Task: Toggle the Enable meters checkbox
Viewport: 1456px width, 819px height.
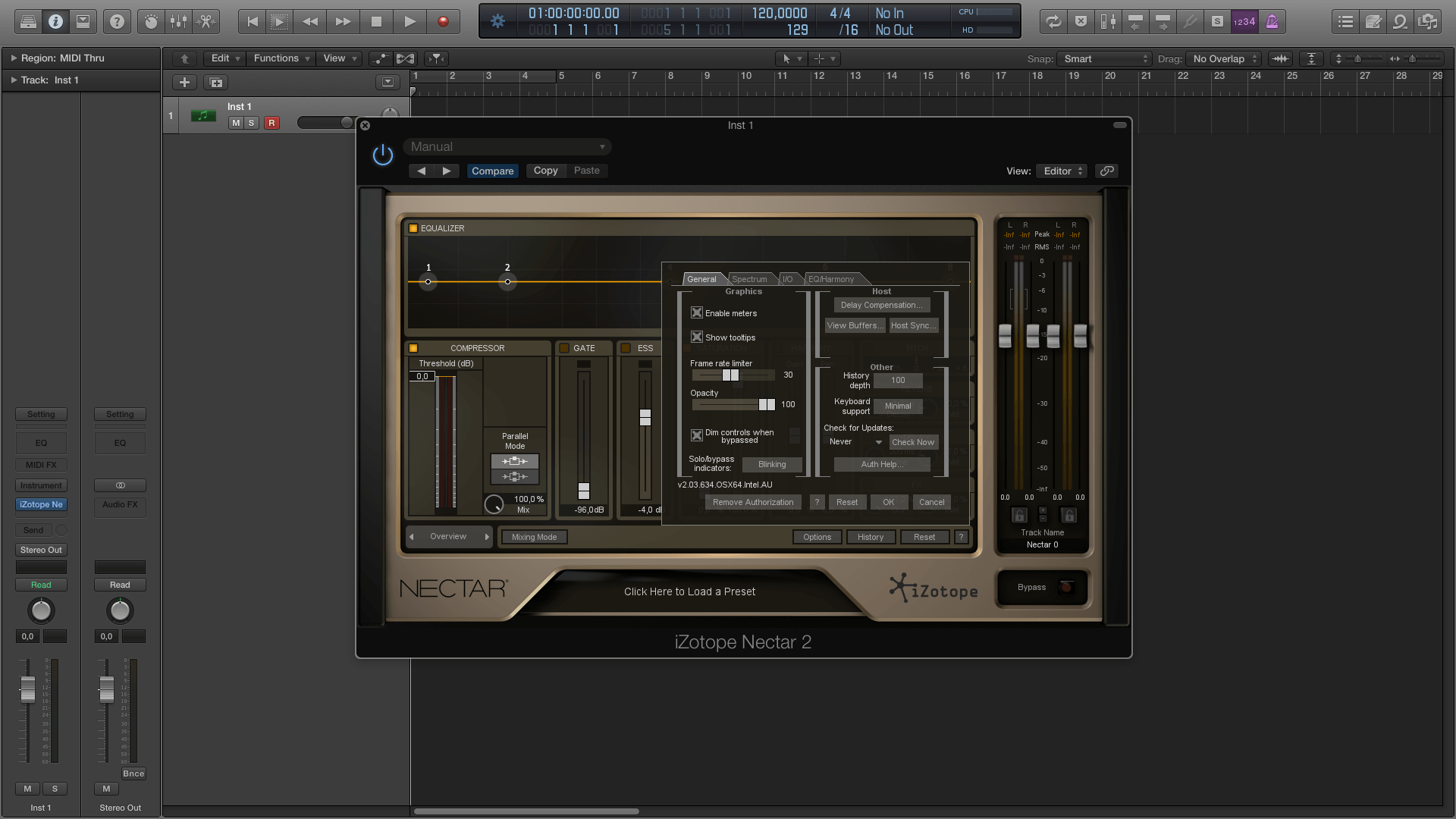Action: pyautogui.click(x=697, y=312)
